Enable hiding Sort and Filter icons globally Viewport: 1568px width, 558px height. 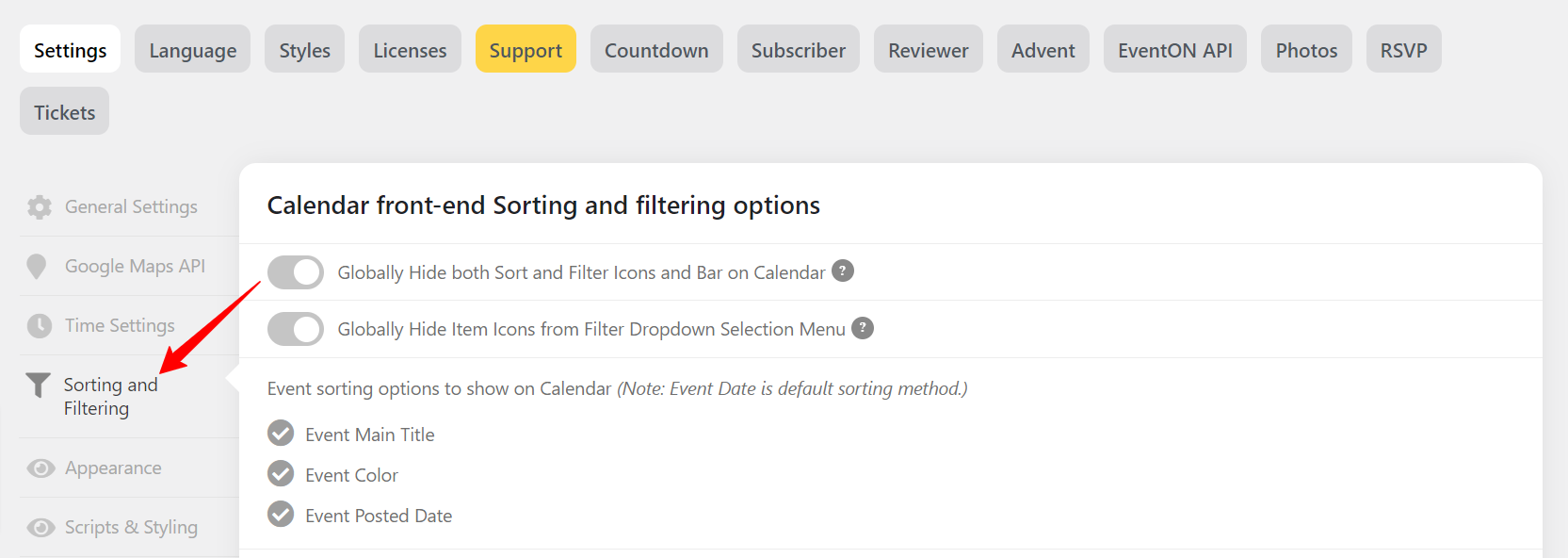(x=295, y=271)
